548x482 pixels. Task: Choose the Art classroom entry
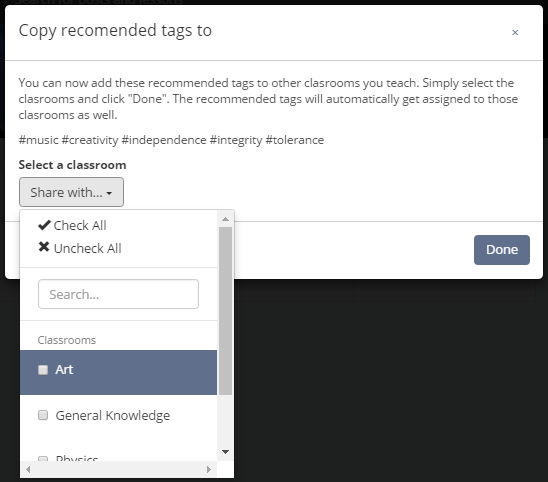118,372
